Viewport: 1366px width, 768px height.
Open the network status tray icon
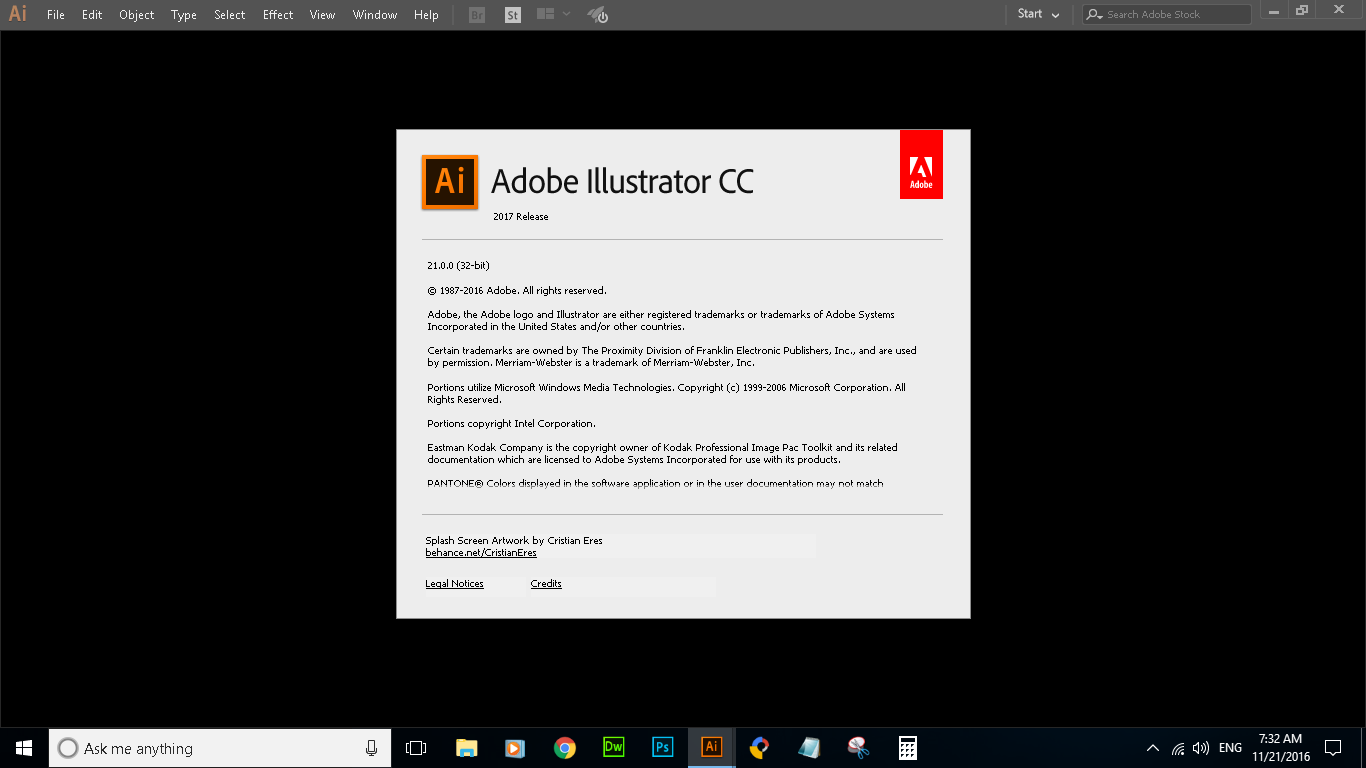[x=1178, y=748]
